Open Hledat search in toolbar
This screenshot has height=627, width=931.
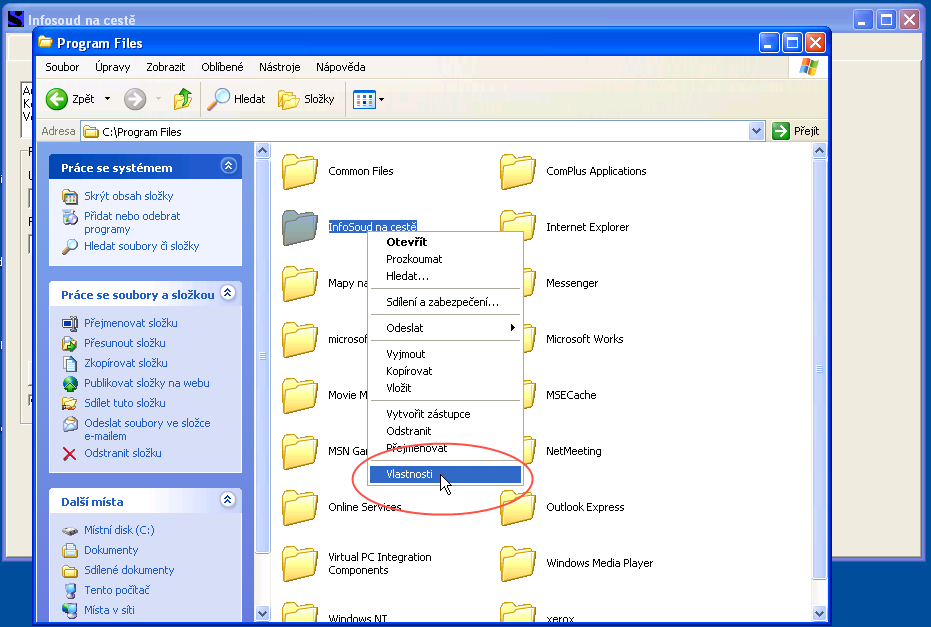(x=236, y=99)
